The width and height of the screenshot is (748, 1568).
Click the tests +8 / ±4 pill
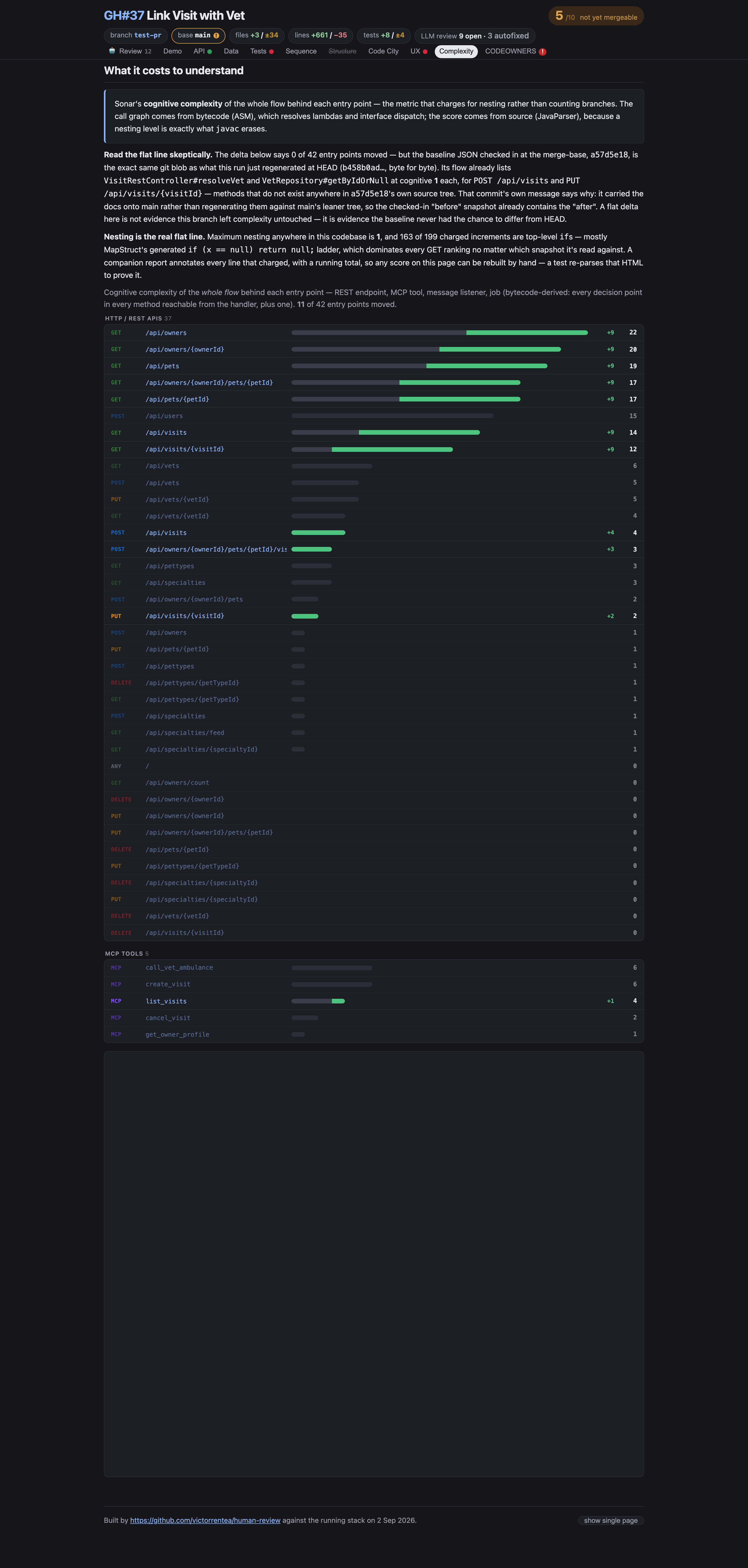point(384,35)
